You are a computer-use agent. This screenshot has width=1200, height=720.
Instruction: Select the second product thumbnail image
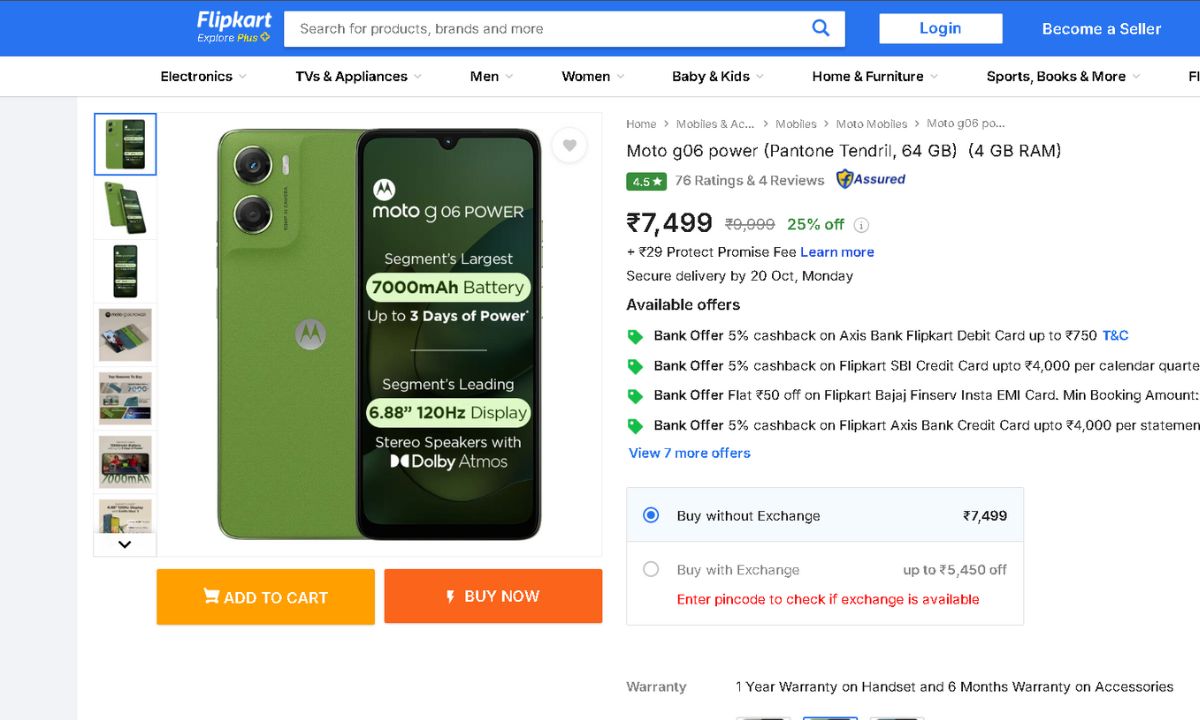click(125, 208)
